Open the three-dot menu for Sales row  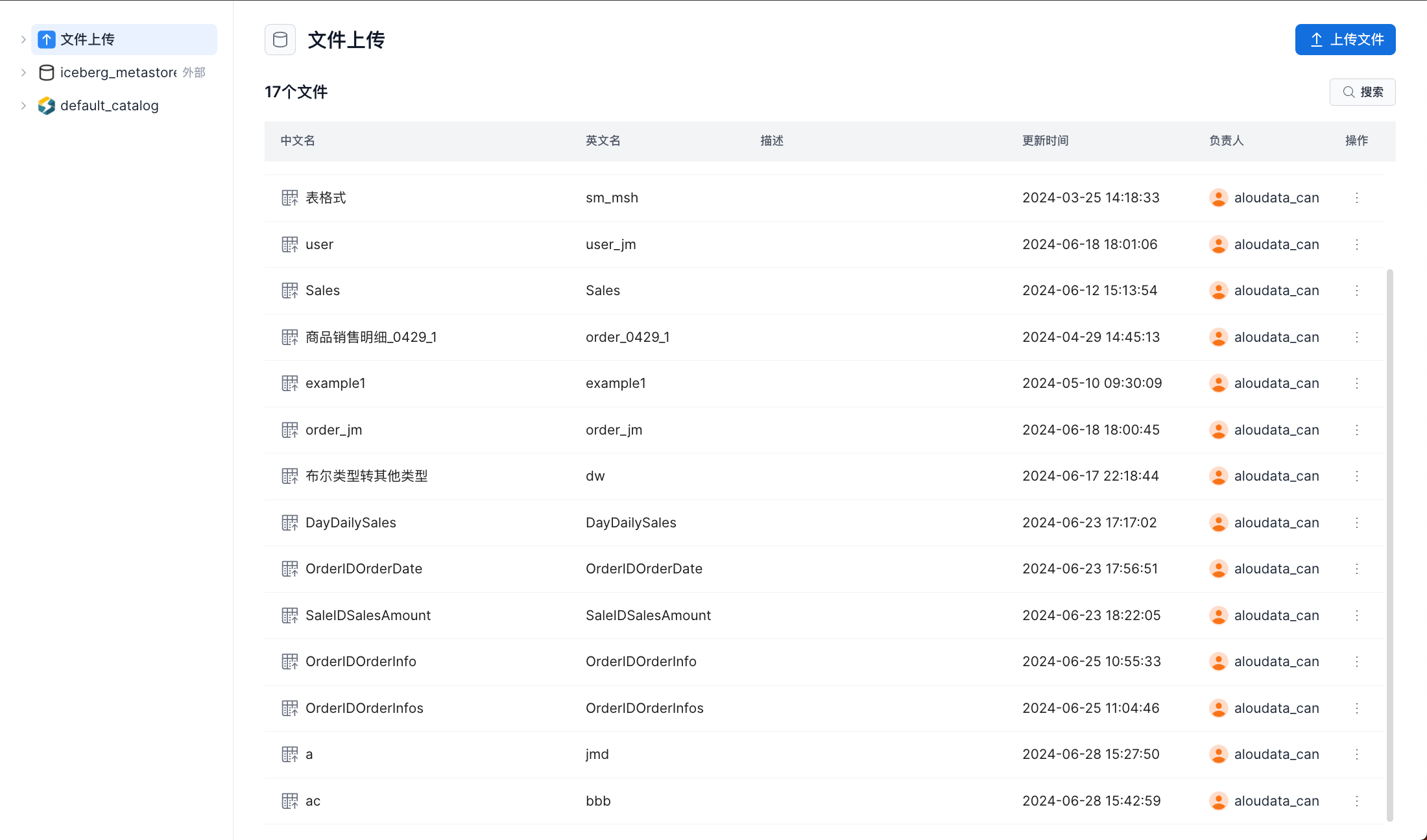(1356, 291)
